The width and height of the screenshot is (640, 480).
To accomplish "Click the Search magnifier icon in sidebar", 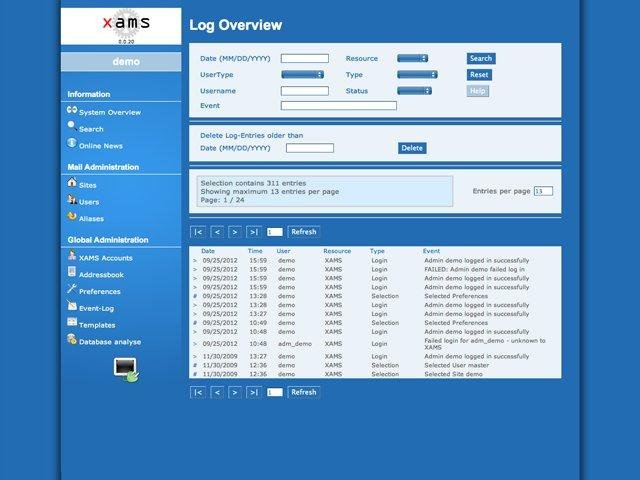I will 72,126.
